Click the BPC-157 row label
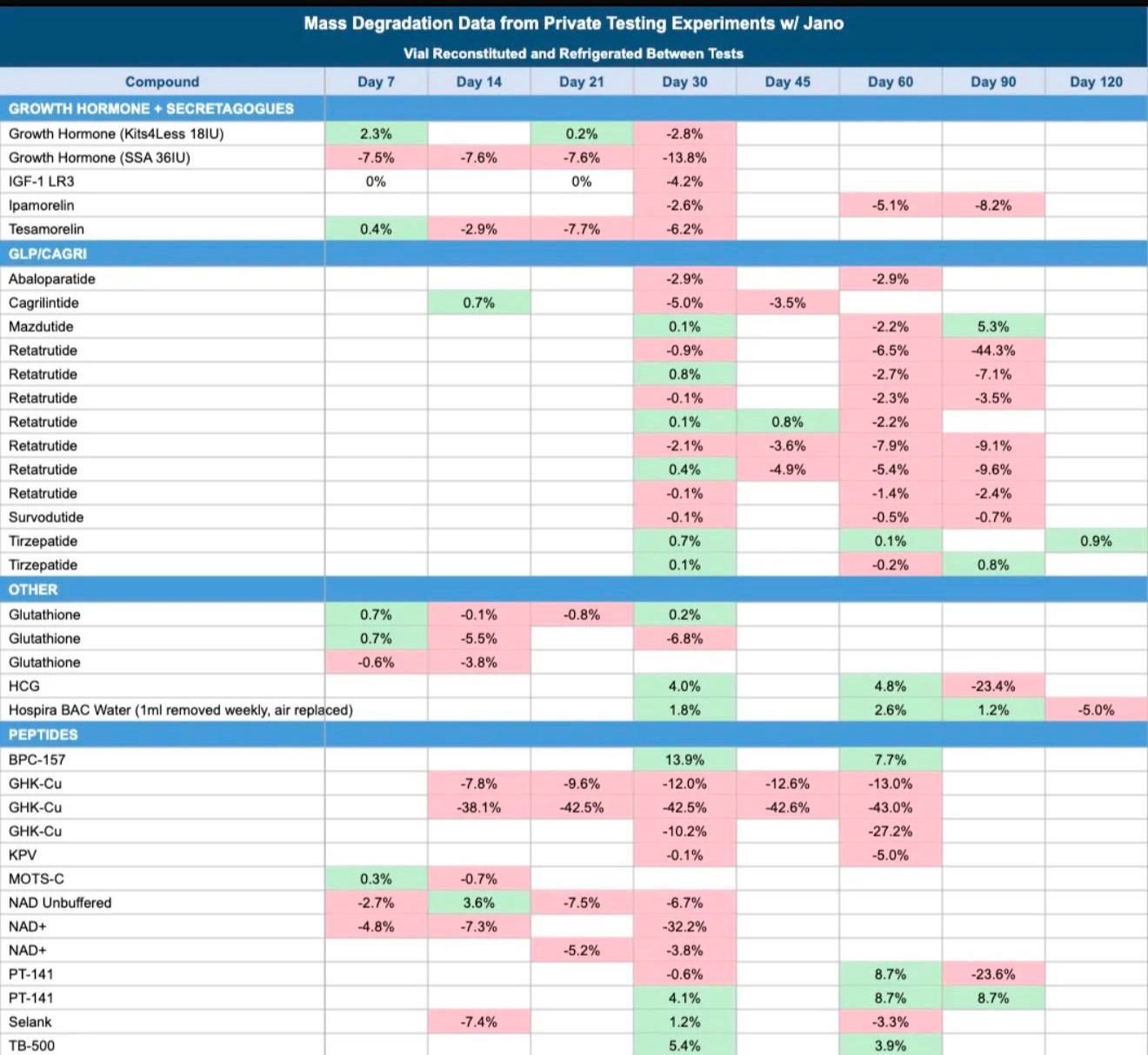Viewport: 1148px width, 1055px height. [37, 760]
